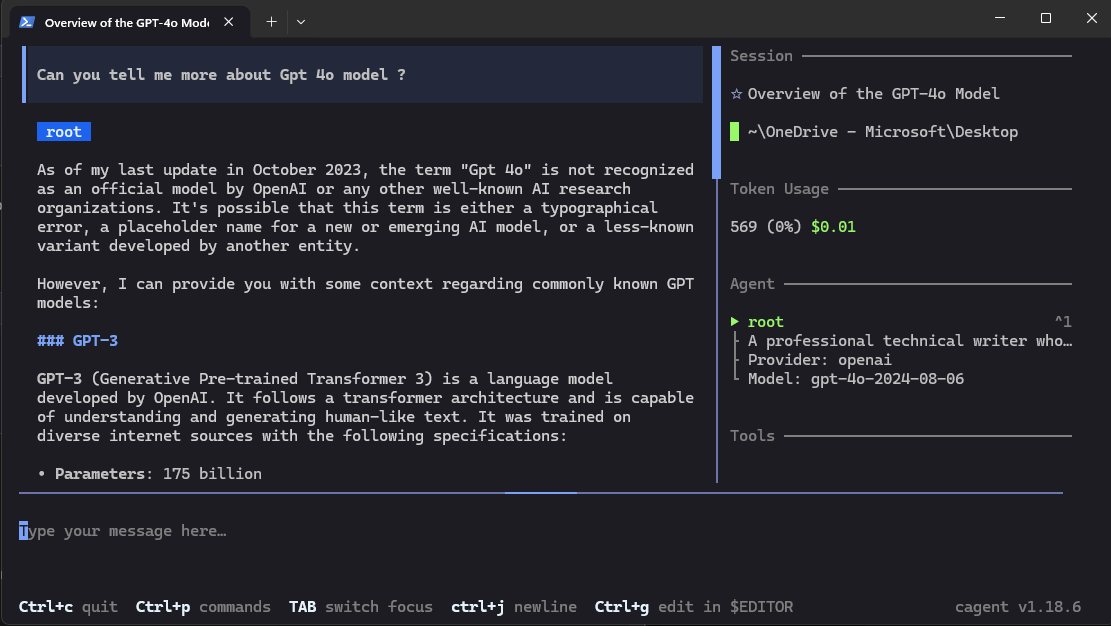Click the ### GPT-3 heading
1111x626 pixels.
point(77,341)
